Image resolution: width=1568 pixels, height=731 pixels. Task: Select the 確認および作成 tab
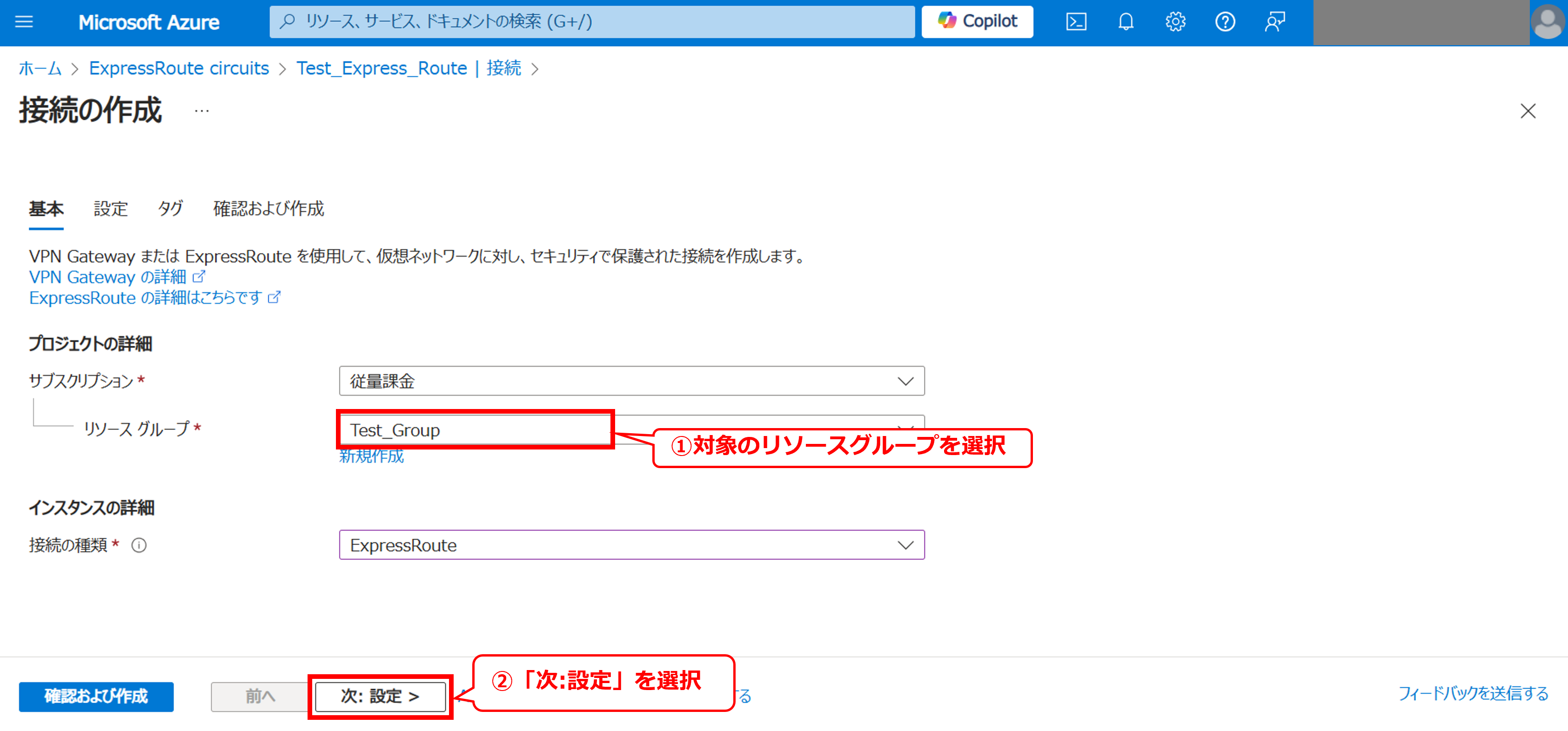268,209
